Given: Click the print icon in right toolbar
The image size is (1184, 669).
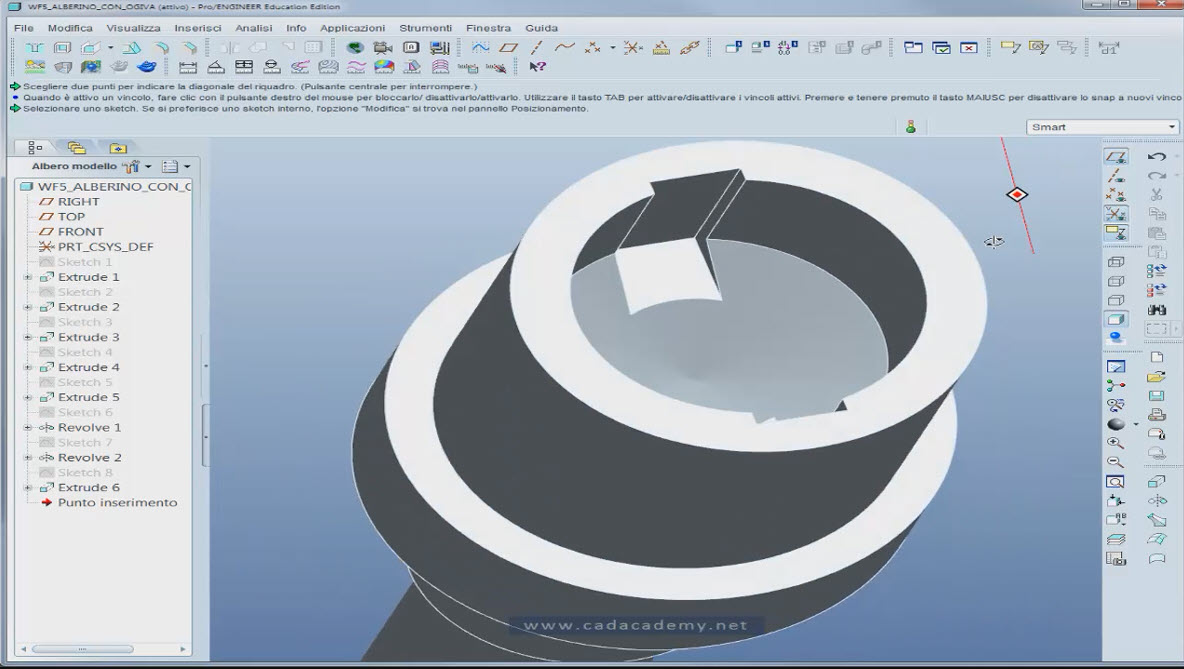Looking at the screenshot, I should (x=1156, y=415).
